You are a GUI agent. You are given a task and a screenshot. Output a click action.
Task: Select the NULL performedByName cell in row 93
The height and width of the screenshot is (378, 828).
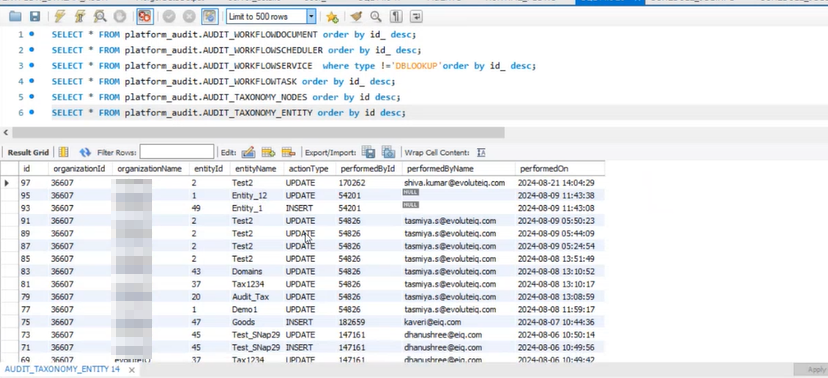coord(410,205)
